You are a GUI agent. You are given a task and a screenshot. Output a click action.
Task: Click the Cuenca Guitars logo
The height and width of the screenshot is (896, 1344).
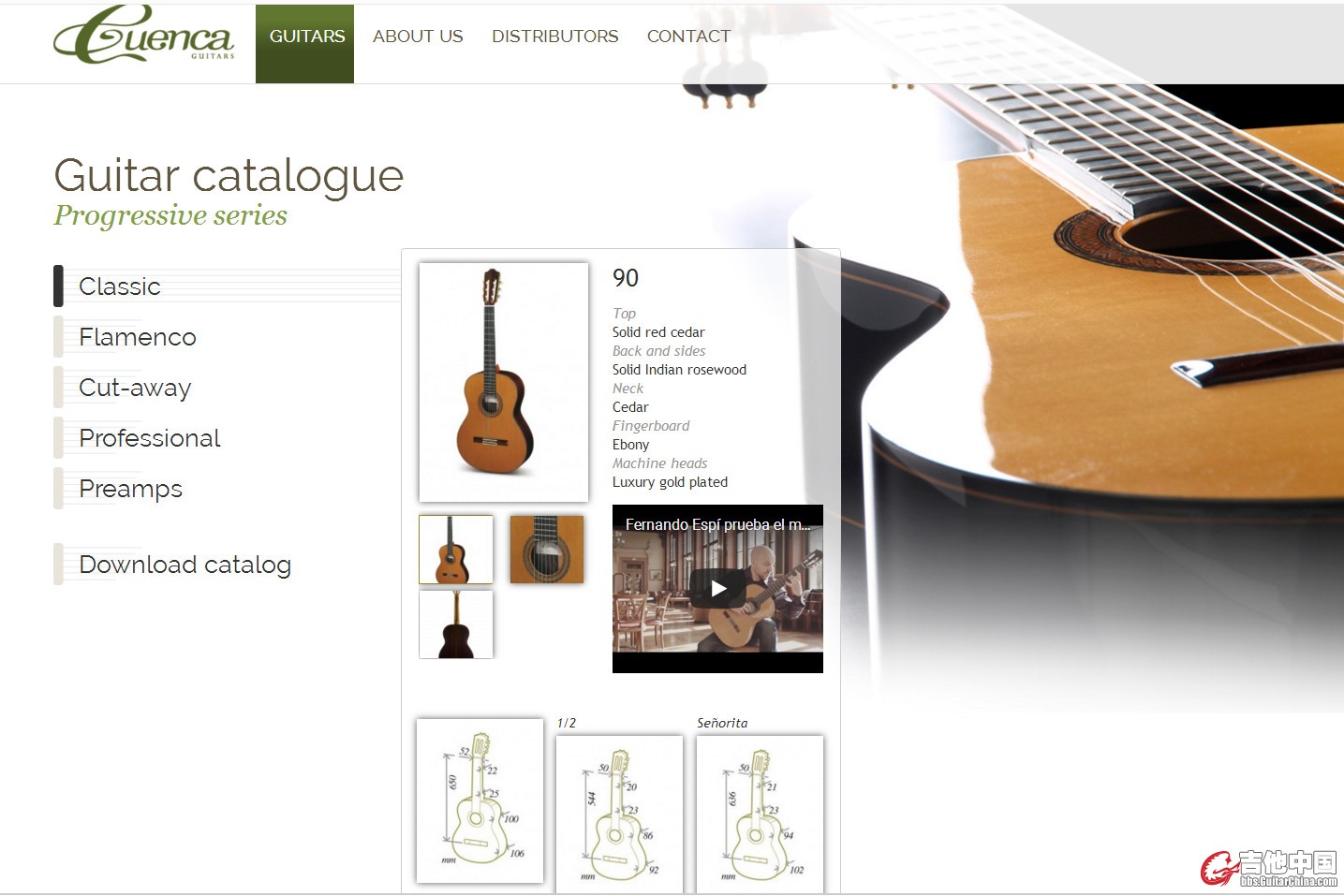point(143,36)
